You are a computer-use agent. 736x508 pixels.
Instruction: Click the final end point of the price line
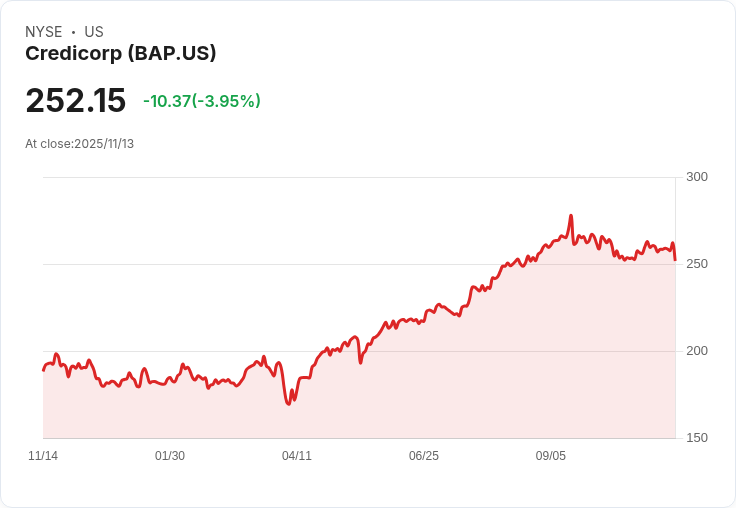675,260
